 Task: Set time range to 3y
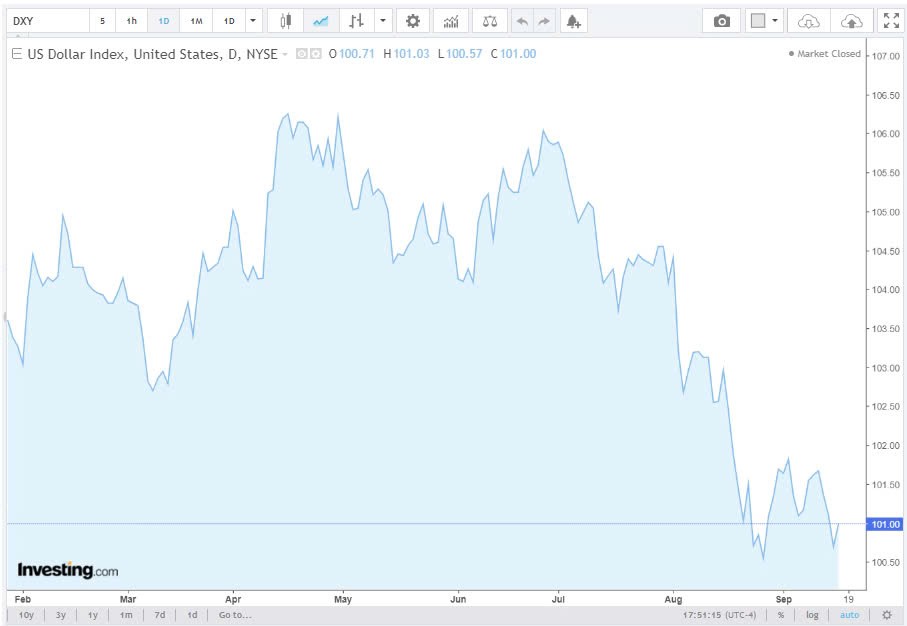[x=61, y=615]
